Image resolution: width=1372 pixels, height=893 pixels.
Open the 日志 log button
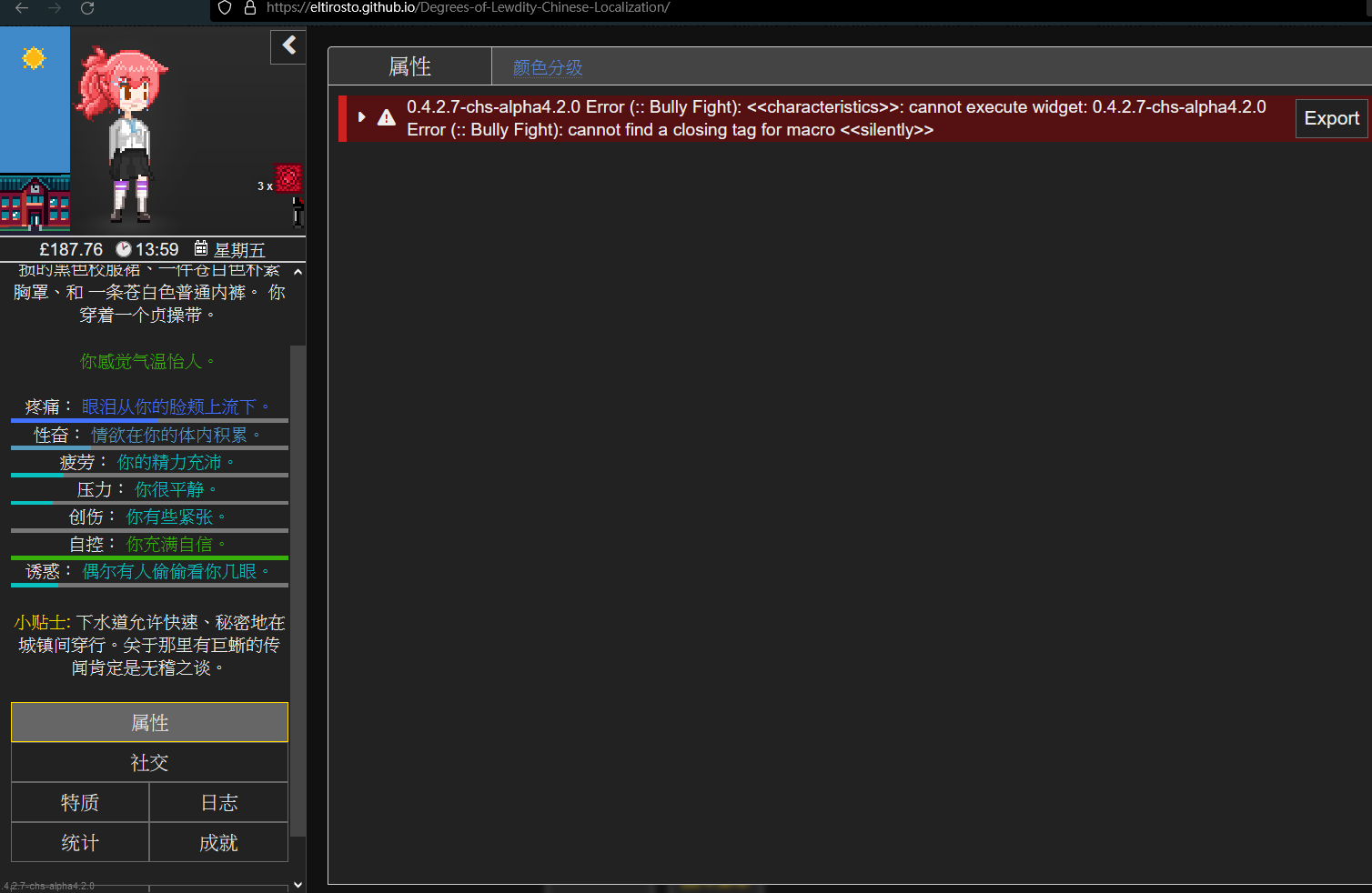coord(217,802)
